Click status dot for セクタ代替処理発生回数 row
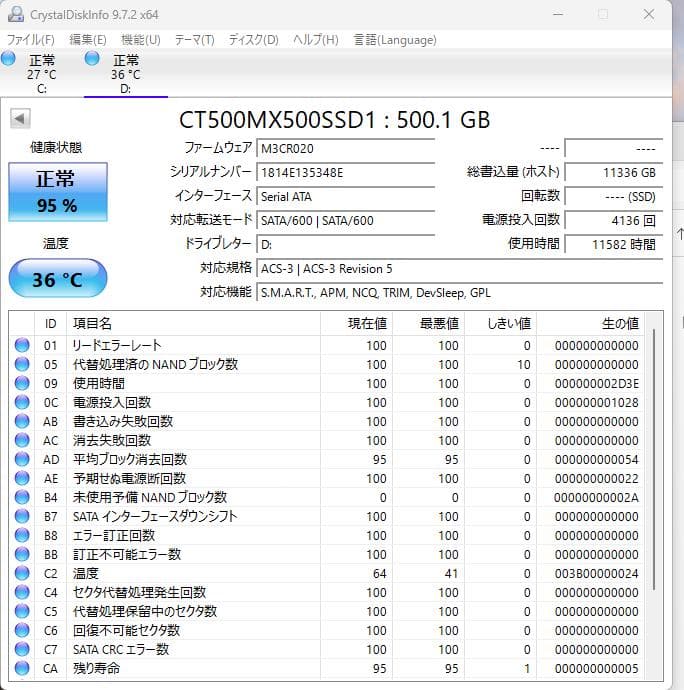The image size is (684, 690). pos(22,592)
